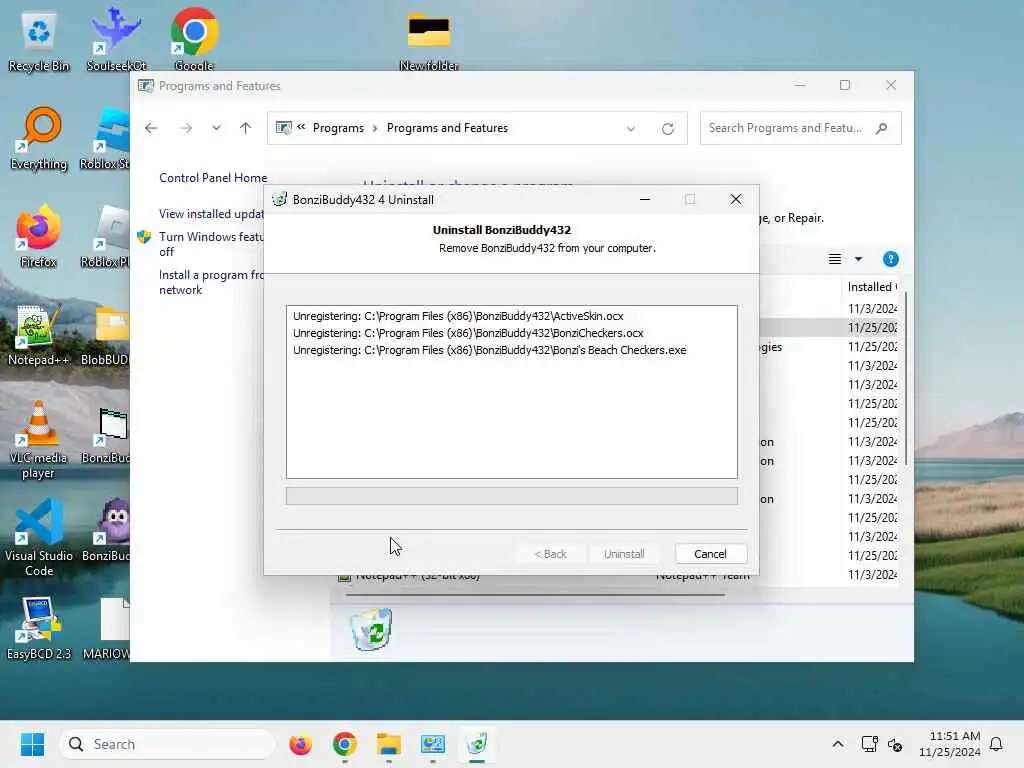Open Firefox from the taskbar
The image size is (1024, 768).
click(300, 744)
